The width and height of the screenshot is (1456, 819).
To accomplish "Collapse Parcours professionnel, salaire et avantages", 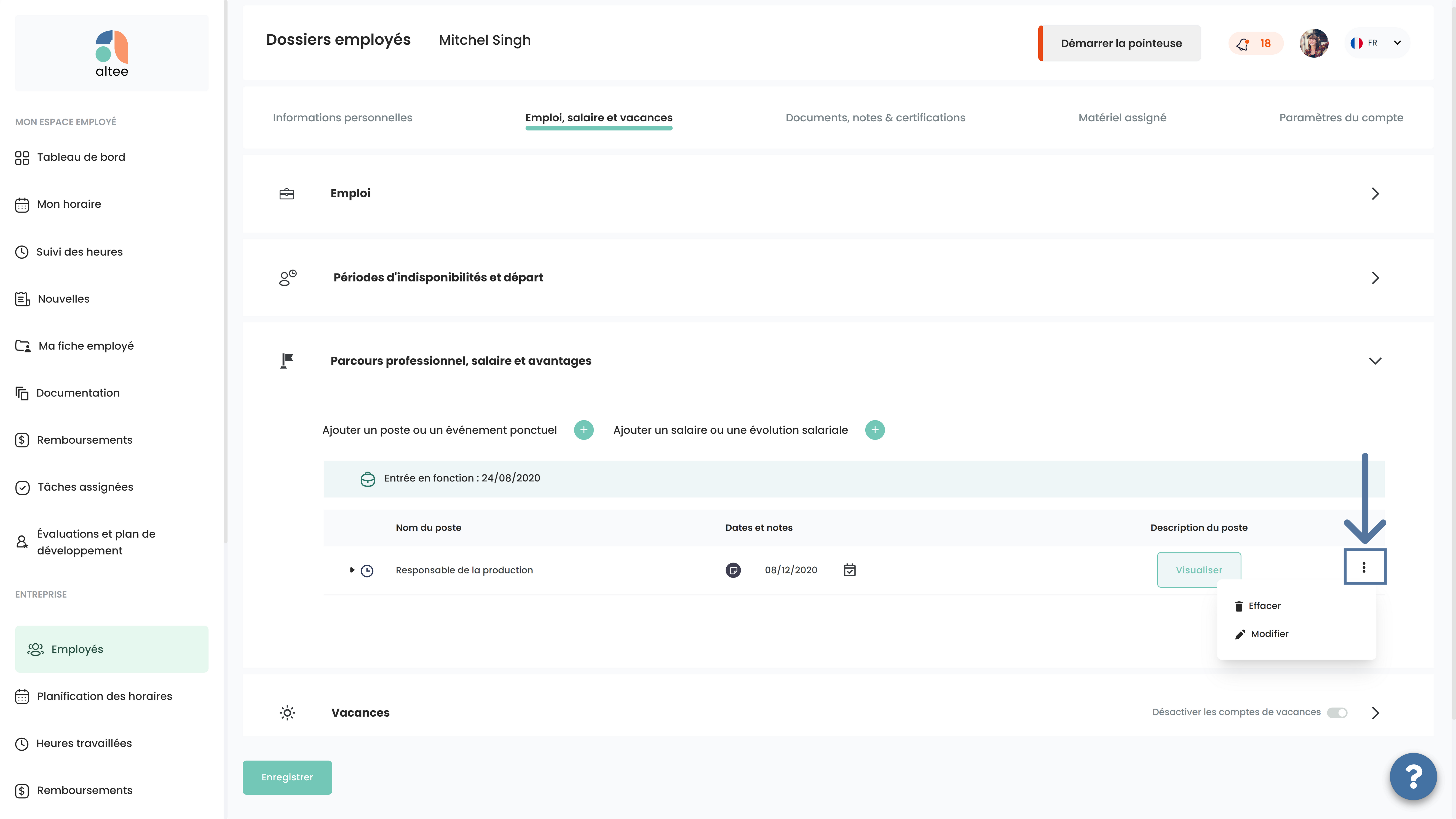I will (x=1375, y=361).
